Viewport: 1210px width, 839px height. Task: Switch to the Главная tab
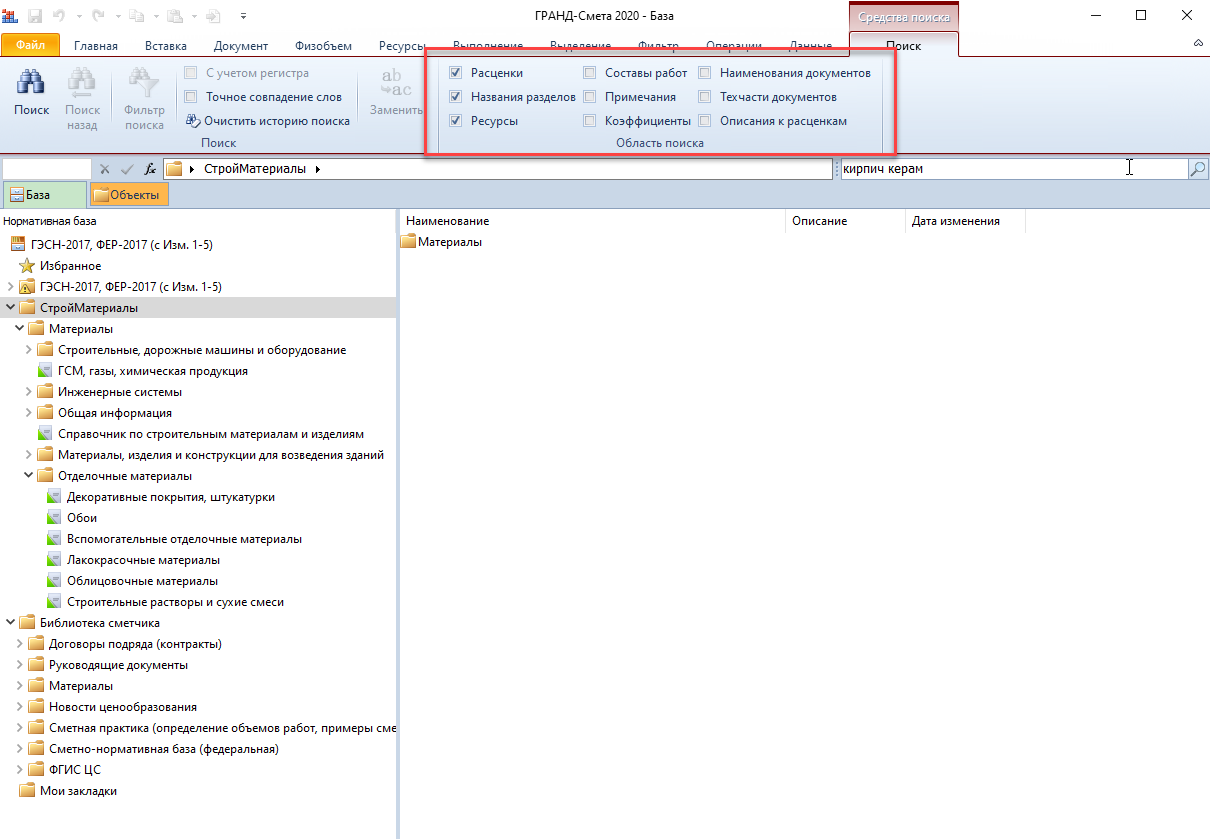tap(96, 46)
